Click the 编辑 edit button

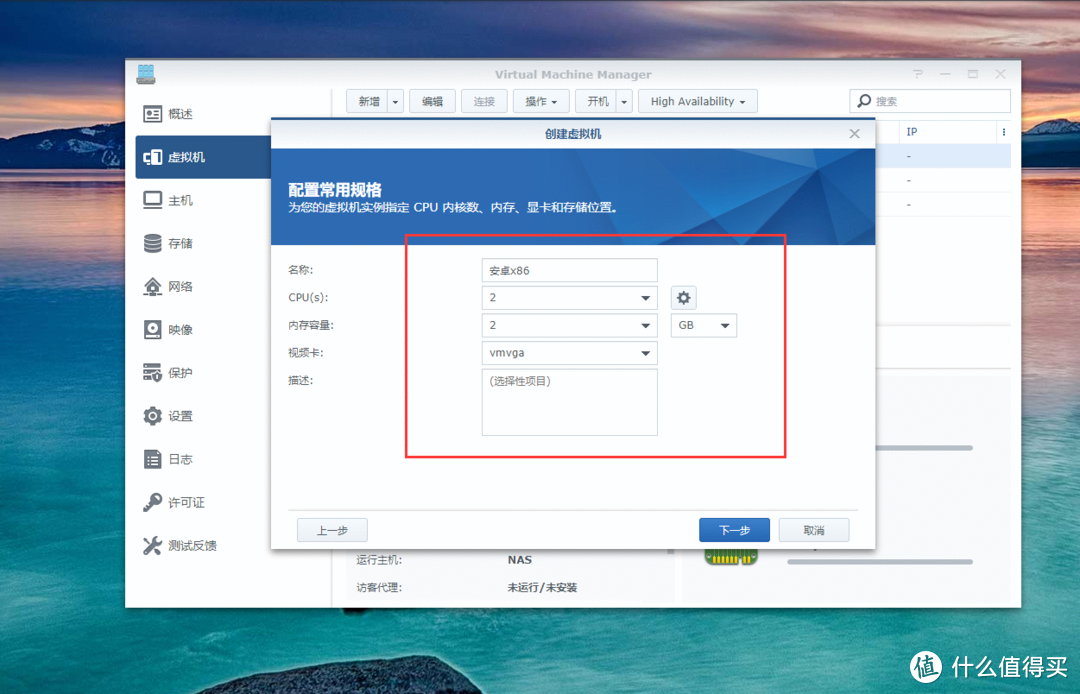point(432,101)
